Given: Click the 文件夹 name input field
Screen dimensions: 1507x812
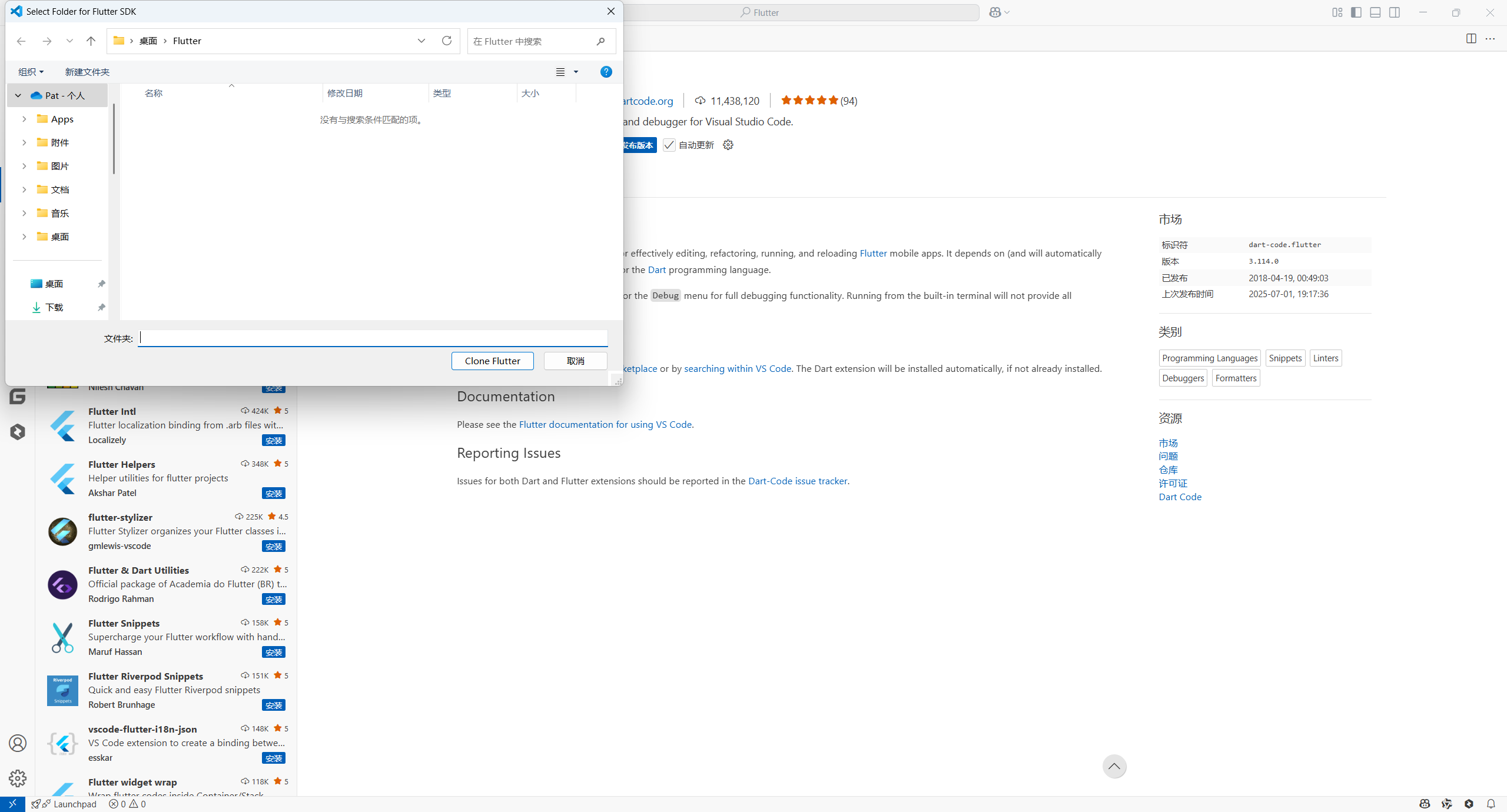Looking at the screenshot, I should point(373,338).
